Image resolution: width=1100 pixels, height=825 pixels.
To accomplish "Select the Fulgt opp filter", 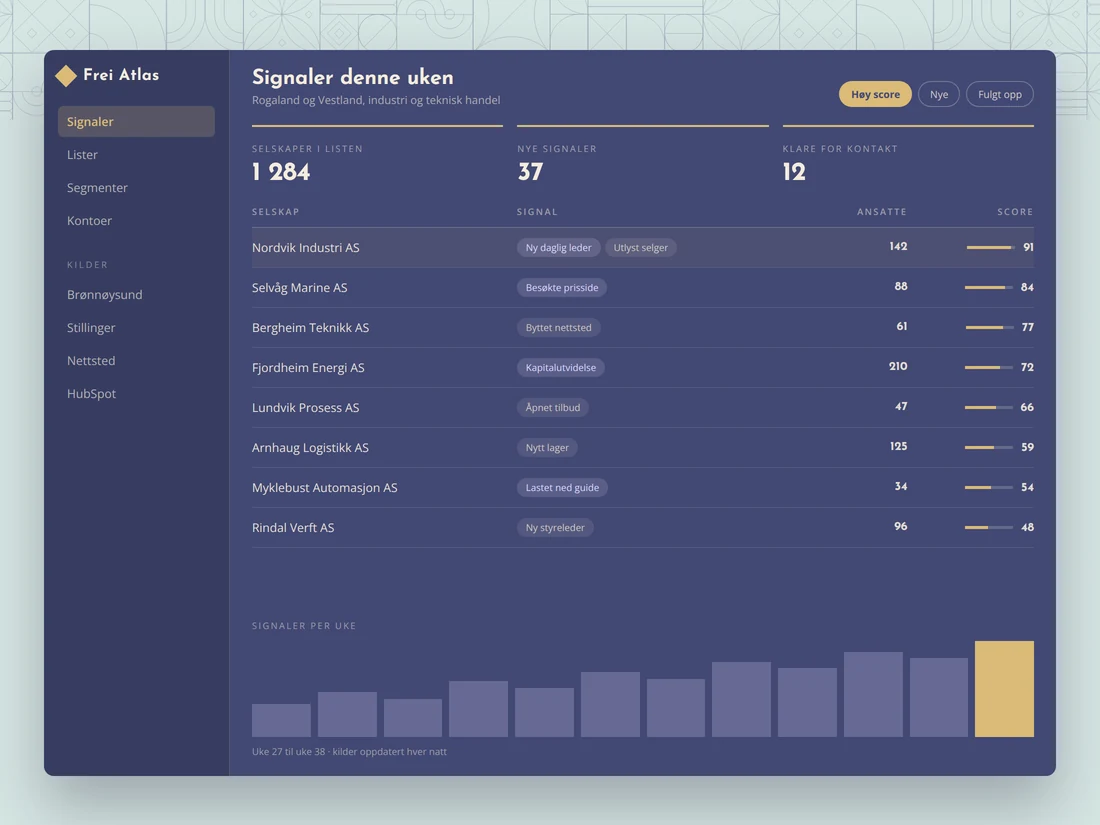I will click(x=1000, y=94).
